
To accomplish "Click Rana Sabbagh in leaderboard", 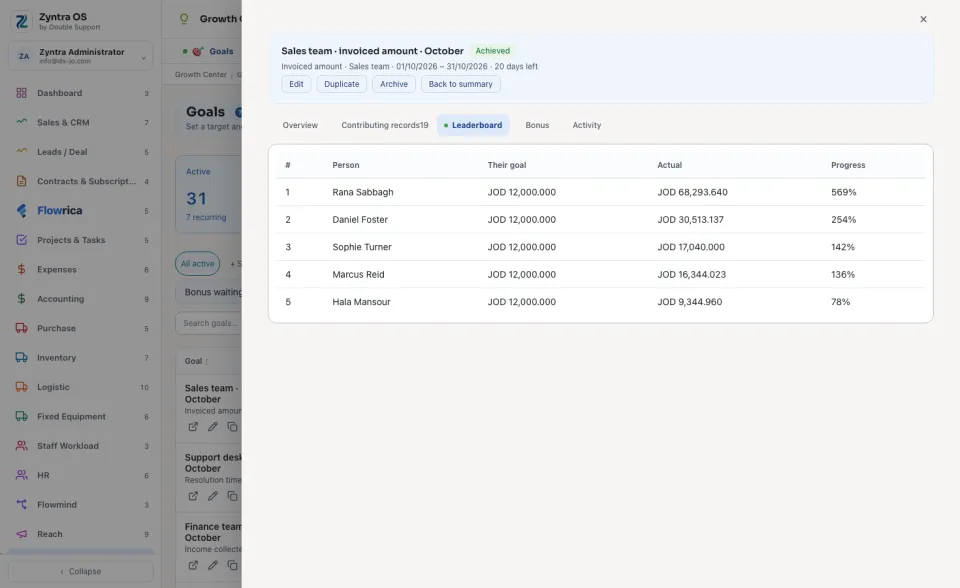I will point(363,192).
